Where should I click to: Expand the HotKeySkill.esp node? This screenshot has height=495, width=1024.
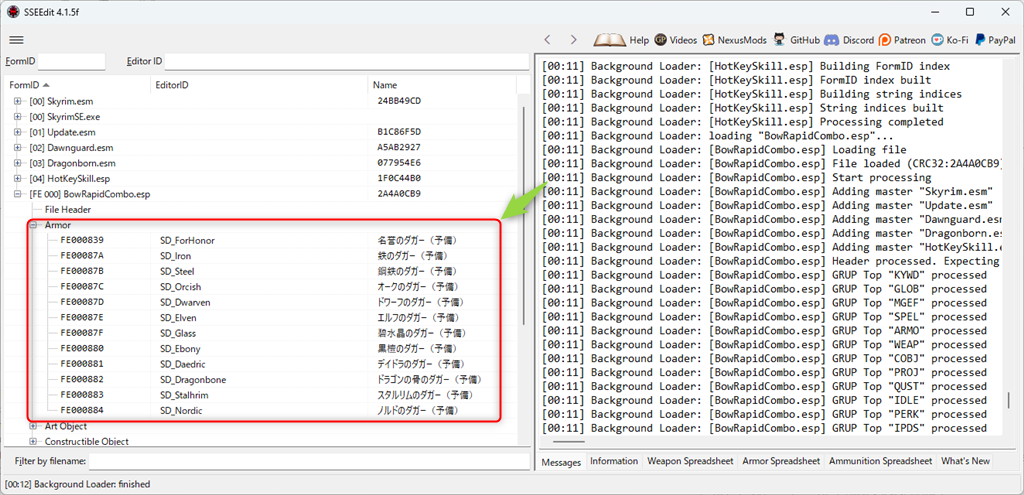click(x=18, y=178)
